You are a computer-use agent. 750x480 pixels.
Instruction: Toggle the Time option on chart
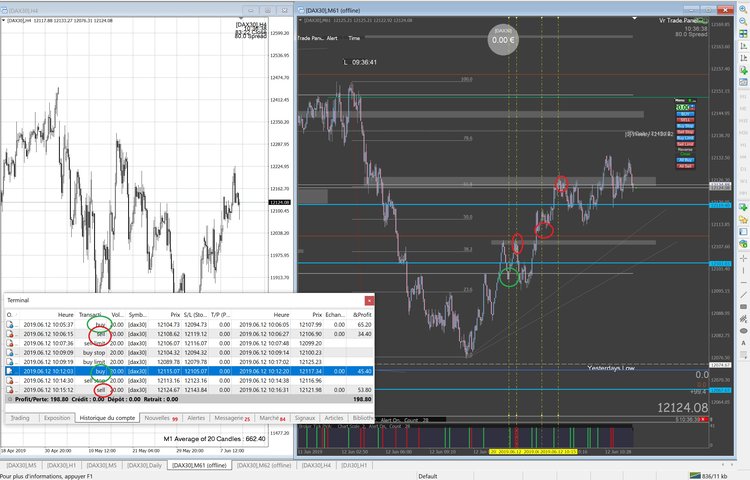coord(354,38)
